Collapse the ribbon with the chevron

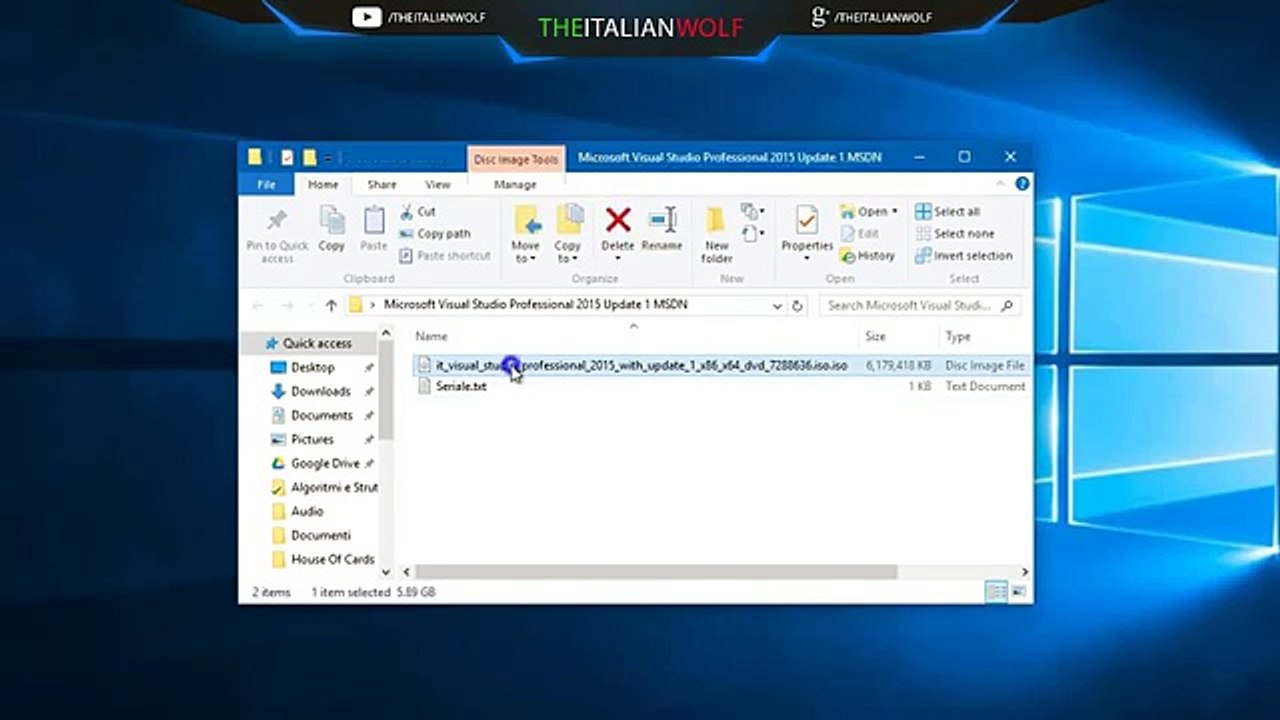pyautogui.click(x=1001, y=184)
